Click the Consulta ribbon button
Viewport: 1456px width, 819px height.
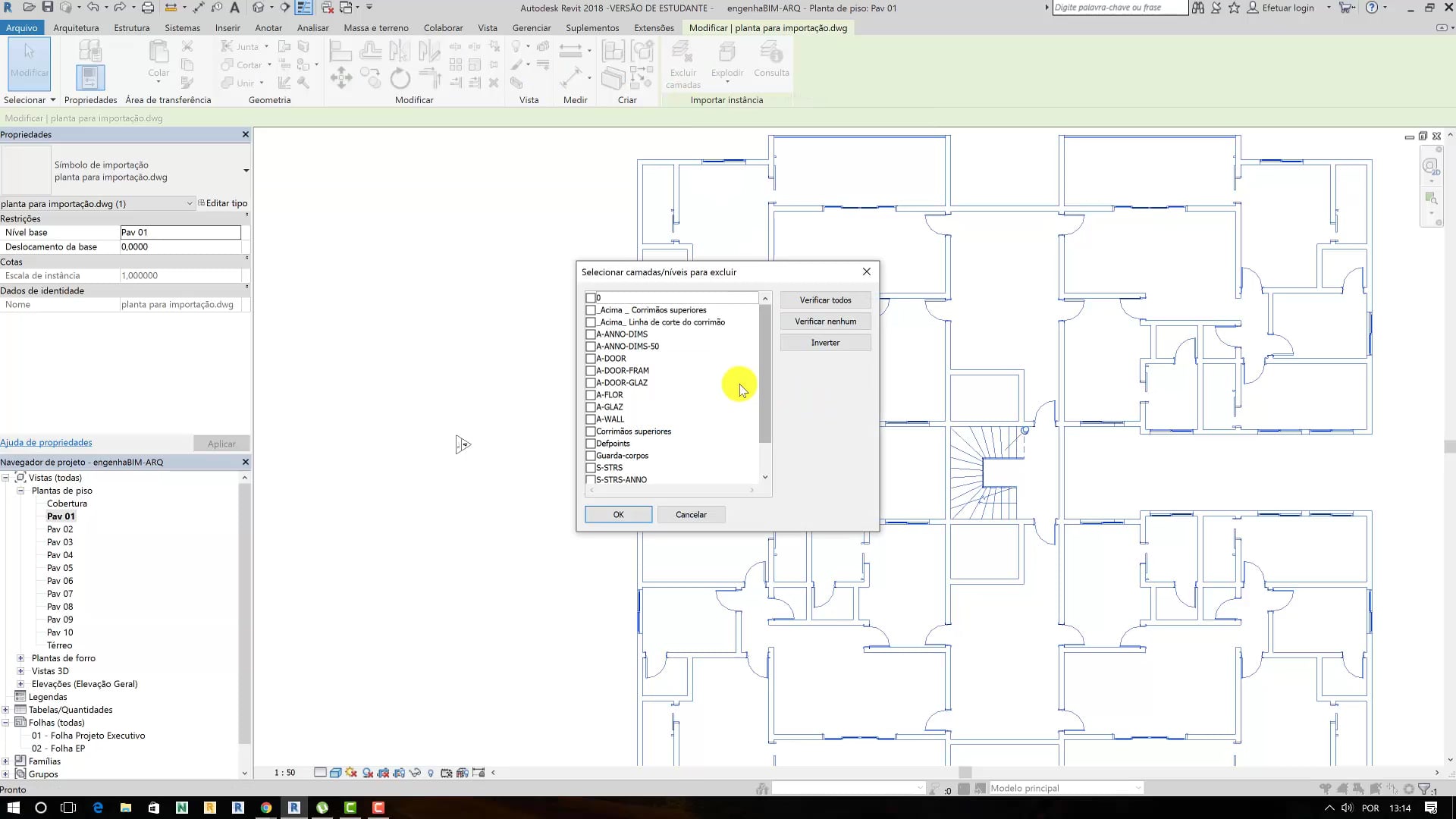(x=771, y=60)
